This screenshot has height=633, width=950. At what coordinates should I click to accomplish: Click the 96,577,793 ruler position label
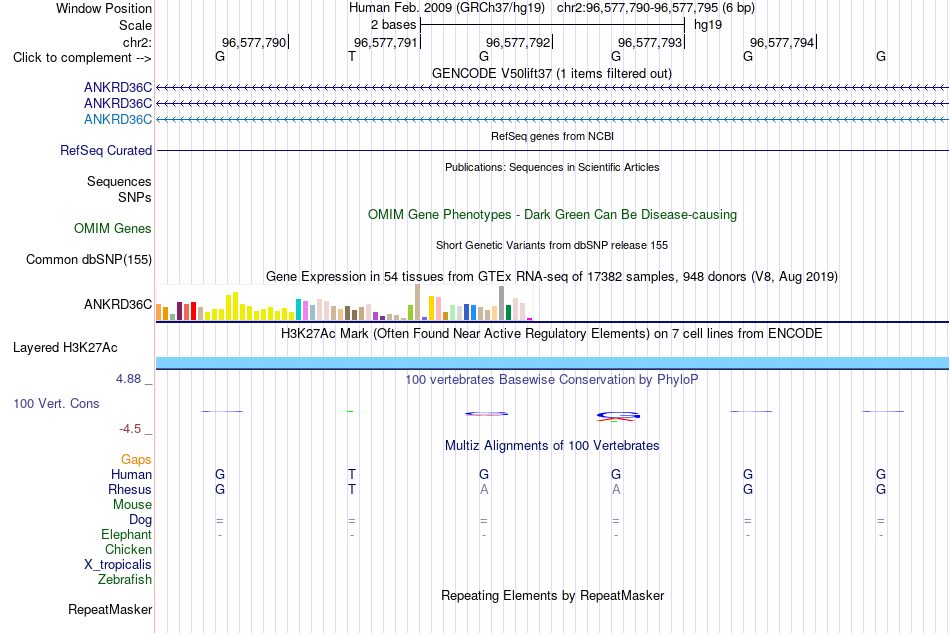650,42
